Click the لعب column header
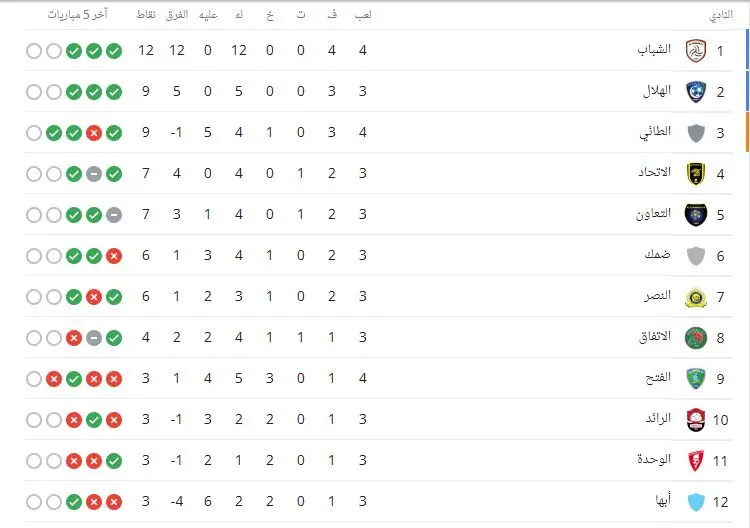 point(363,15)
